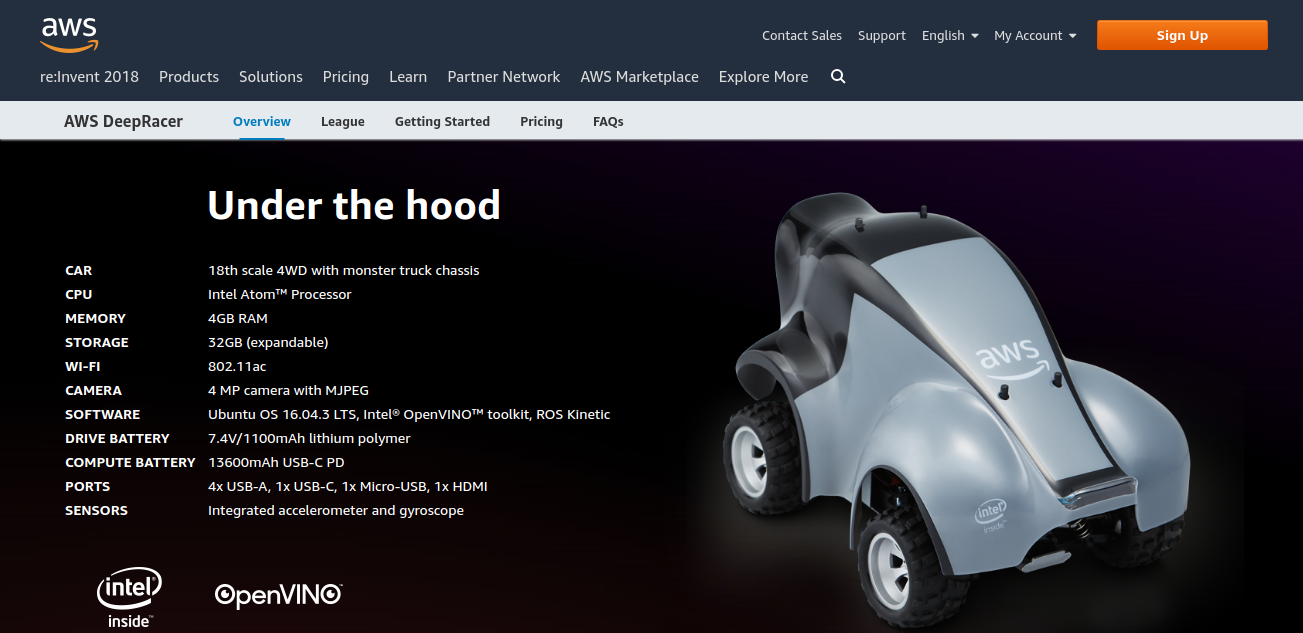
Task: Open the AWS Marketplace menu
Action: 640,76
